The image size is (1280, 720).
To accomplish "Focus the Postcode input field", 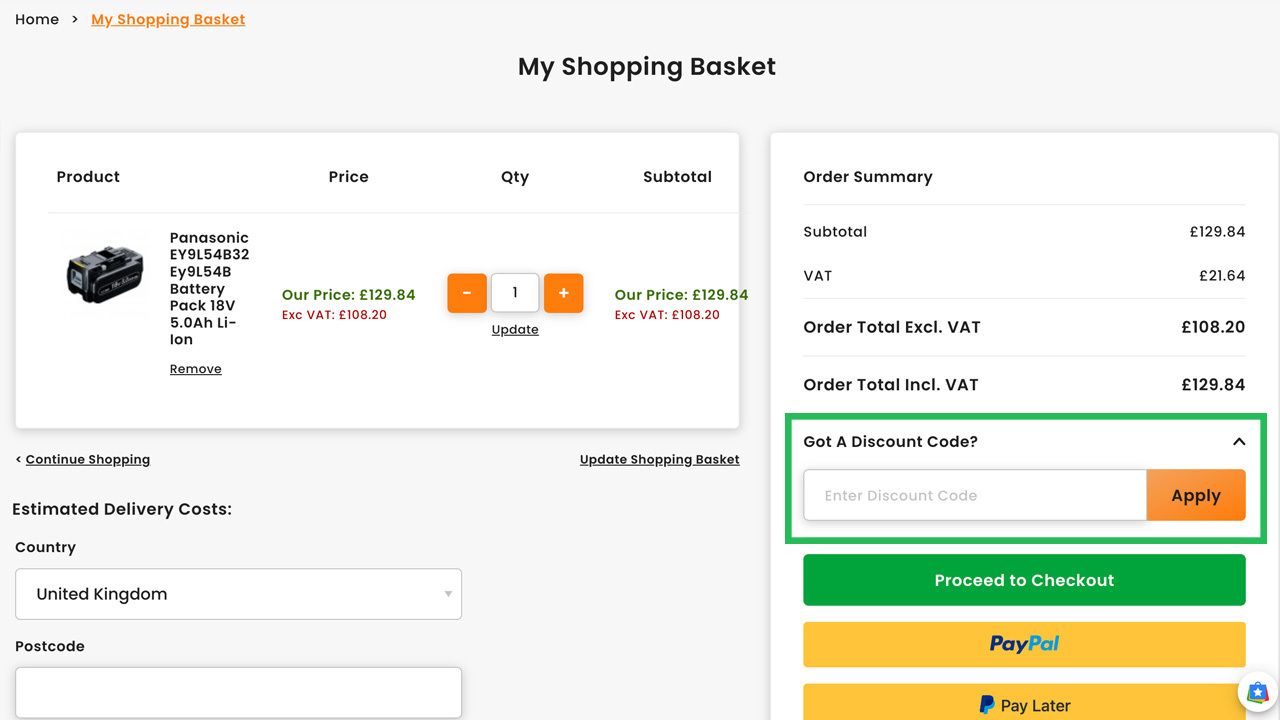I will 238,693.
